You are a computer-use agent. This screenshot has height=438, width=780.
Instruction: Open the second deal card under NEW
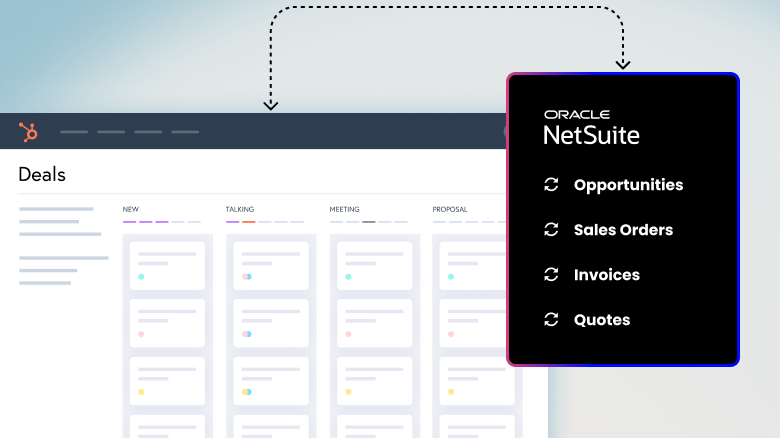pos(167,323)
